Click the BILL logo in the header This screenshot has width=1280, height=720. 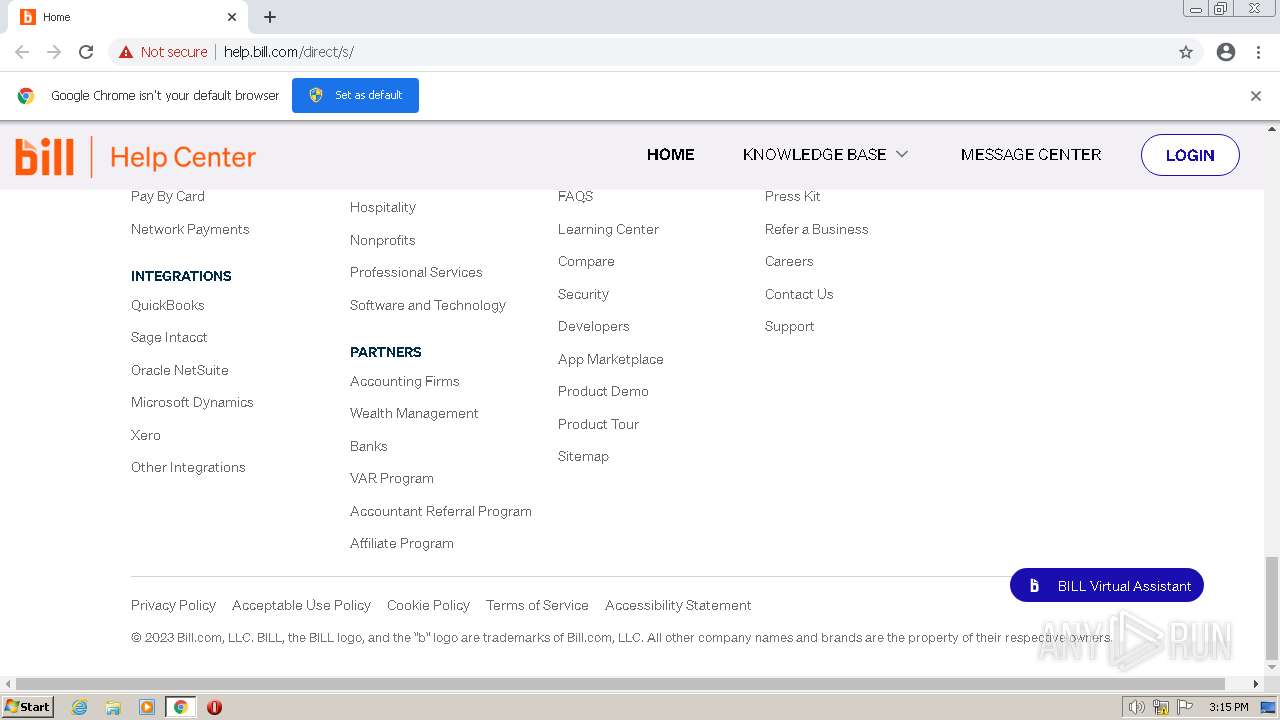click(x=45, y=157)
